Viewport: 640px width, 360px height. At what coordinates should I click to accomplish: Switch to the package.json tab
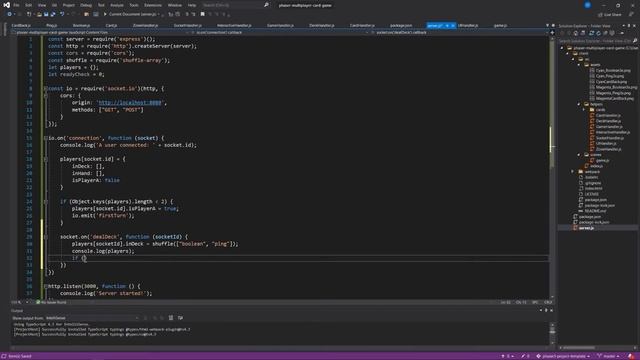pyautogui.click(x=401, y=25)
